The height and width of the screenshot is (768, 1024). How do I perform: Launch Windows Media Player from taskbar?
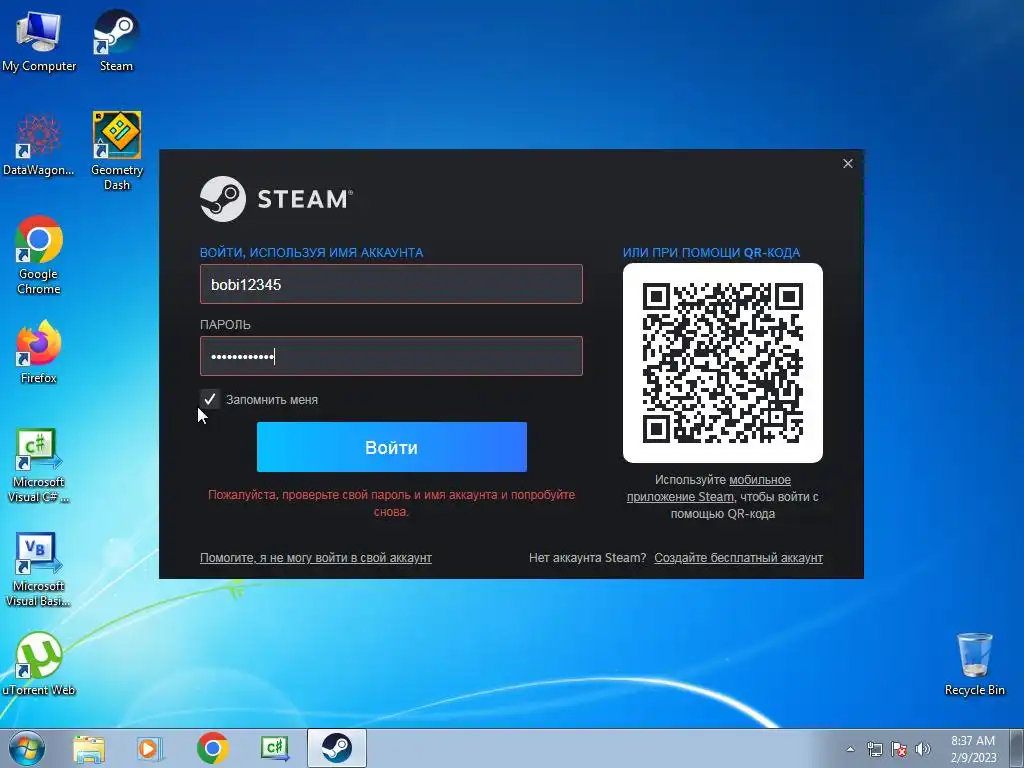pos(150,749)
